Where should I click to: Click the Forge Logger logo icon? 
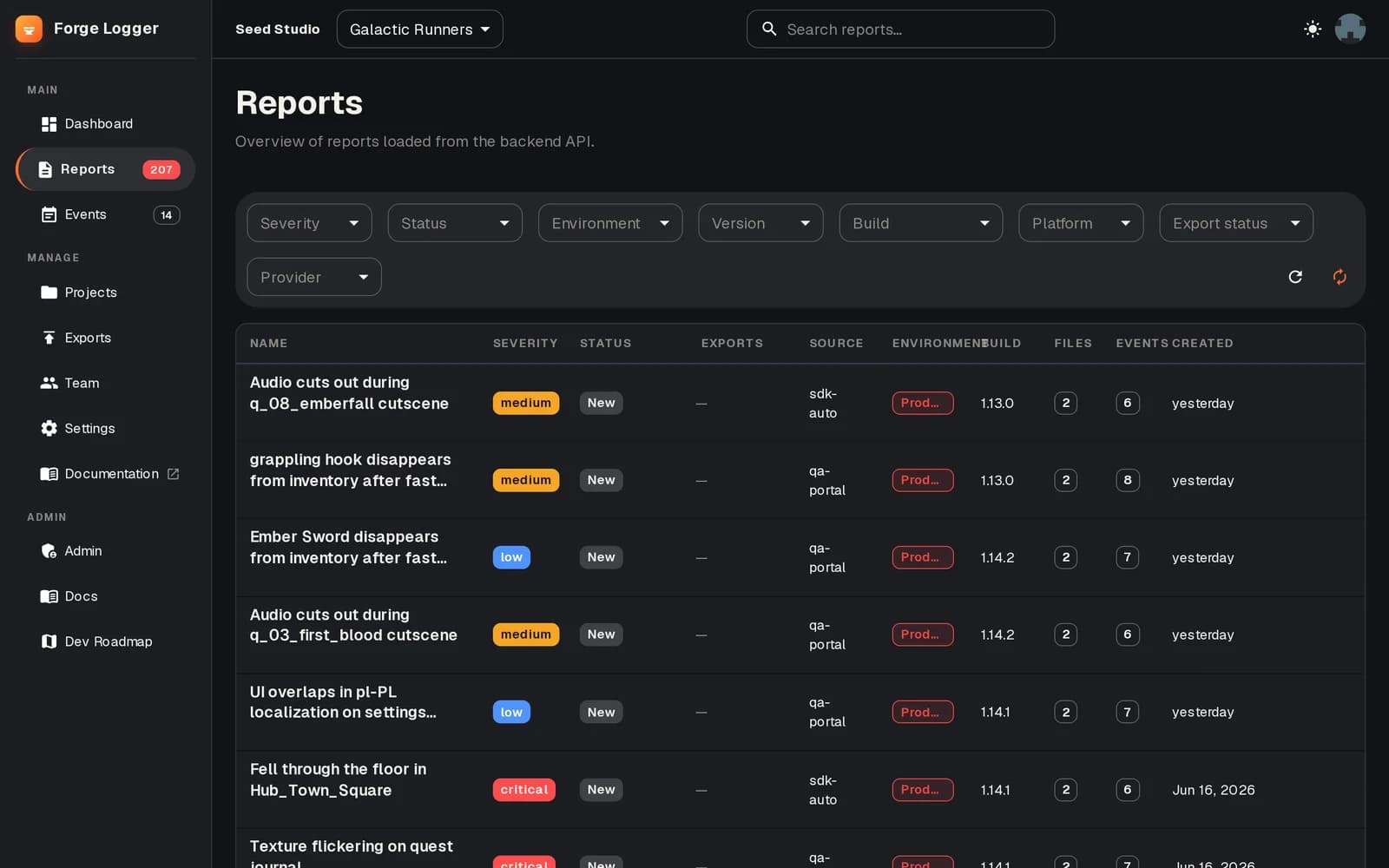click(29, 29)
